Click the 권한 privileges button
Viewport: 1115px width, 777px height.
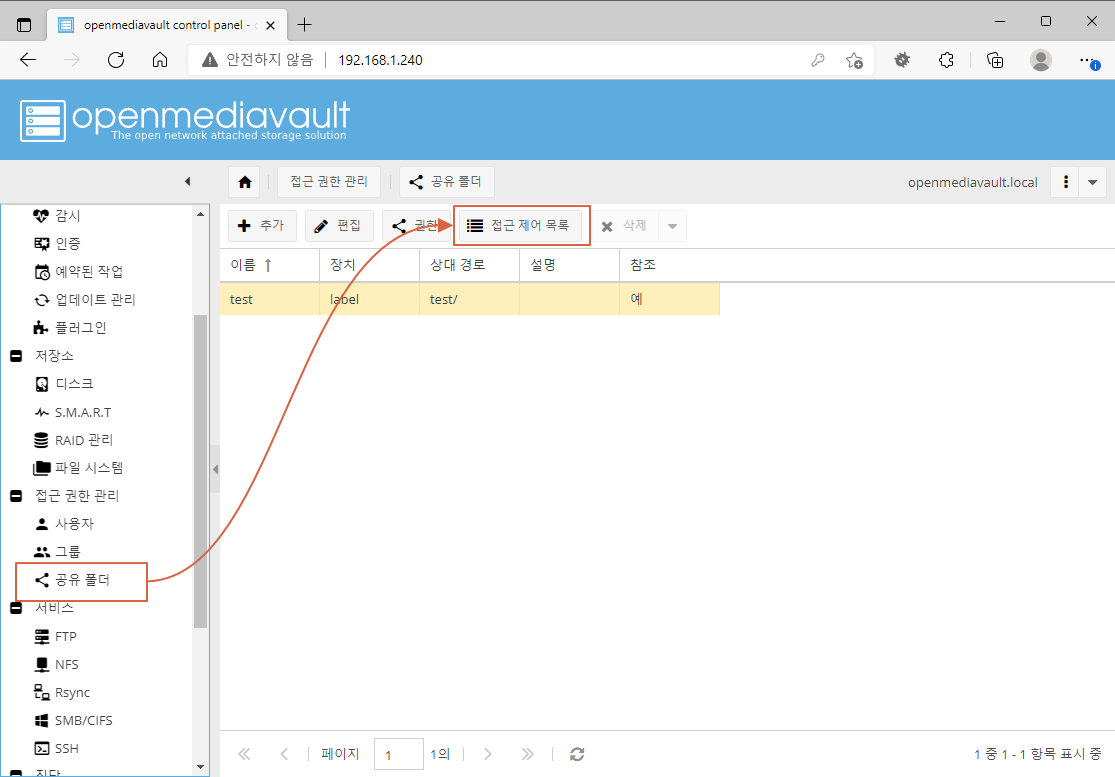tap(416, 226)
